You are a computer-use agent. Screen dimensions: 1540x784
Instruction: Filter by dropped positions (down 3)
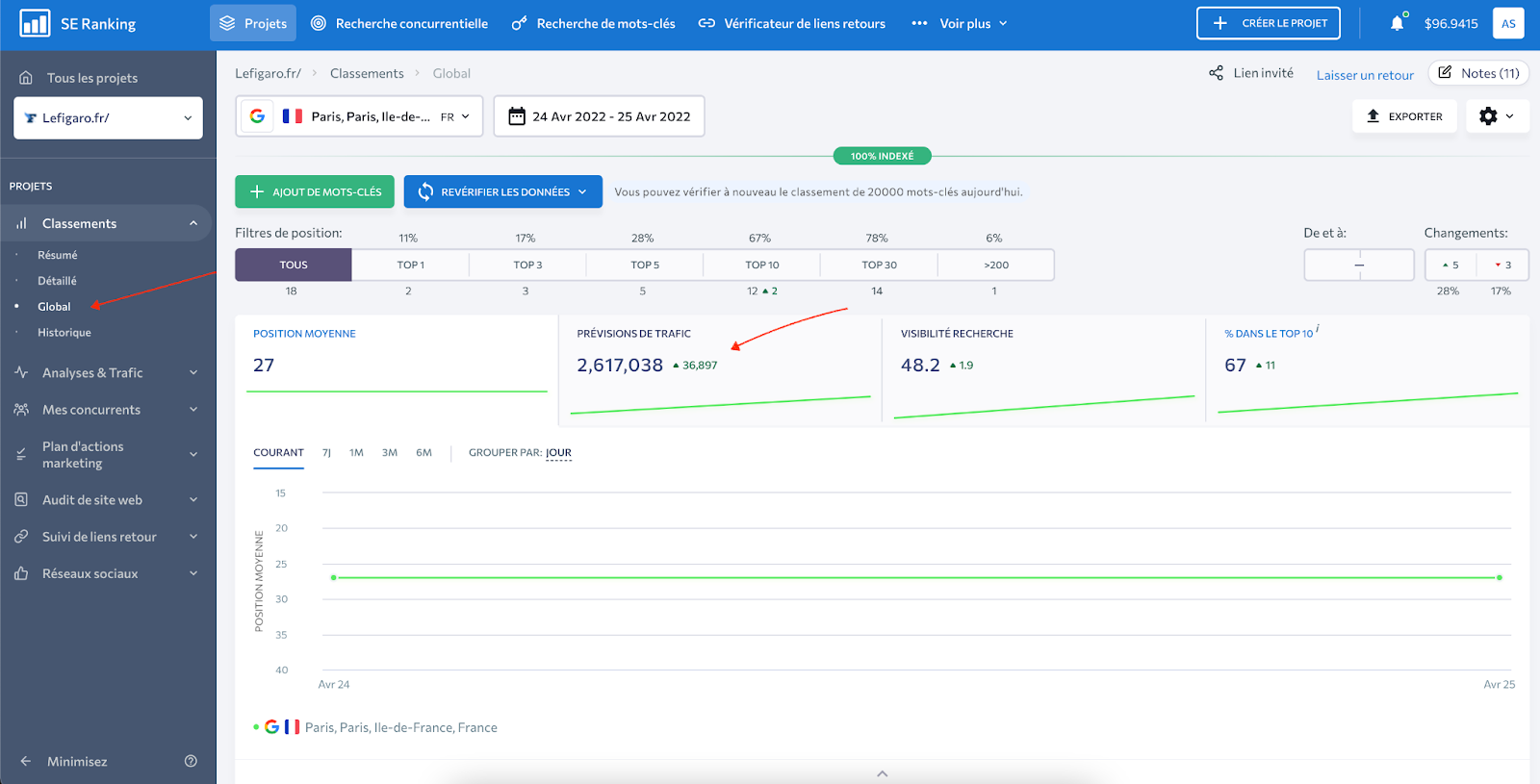1502,265
